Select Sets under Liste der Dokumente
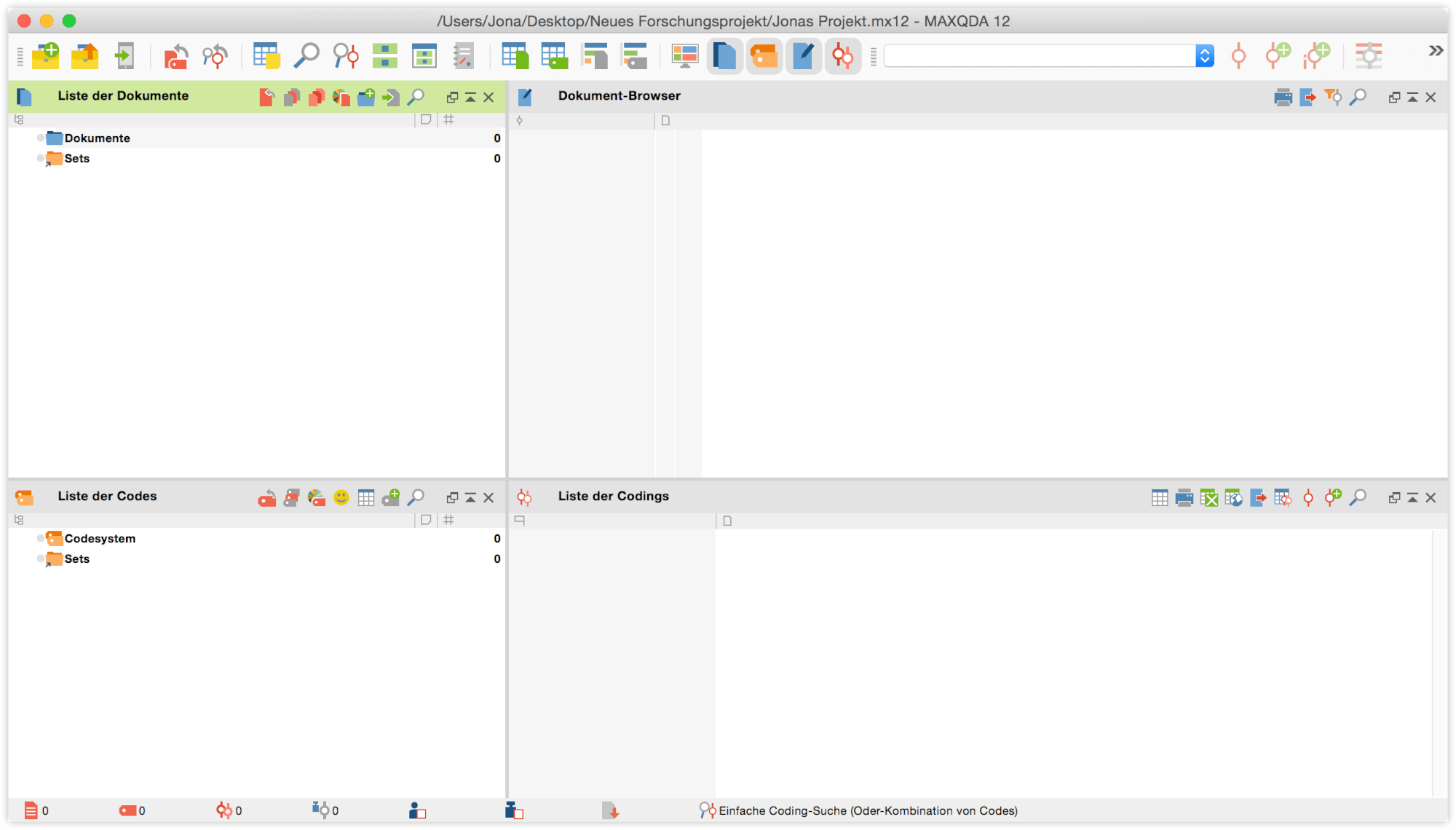 coord(76,158)
